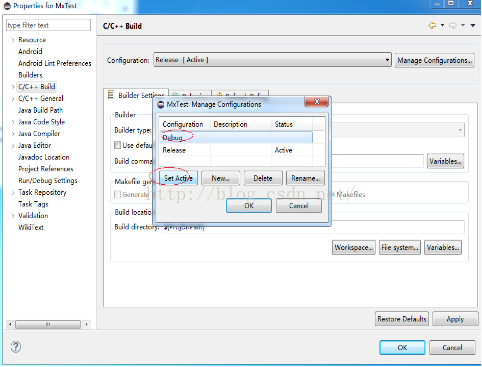This screenshot has width=482, height=367.
Task: Select Android Lint Preferences item
Action: [55, 63]
